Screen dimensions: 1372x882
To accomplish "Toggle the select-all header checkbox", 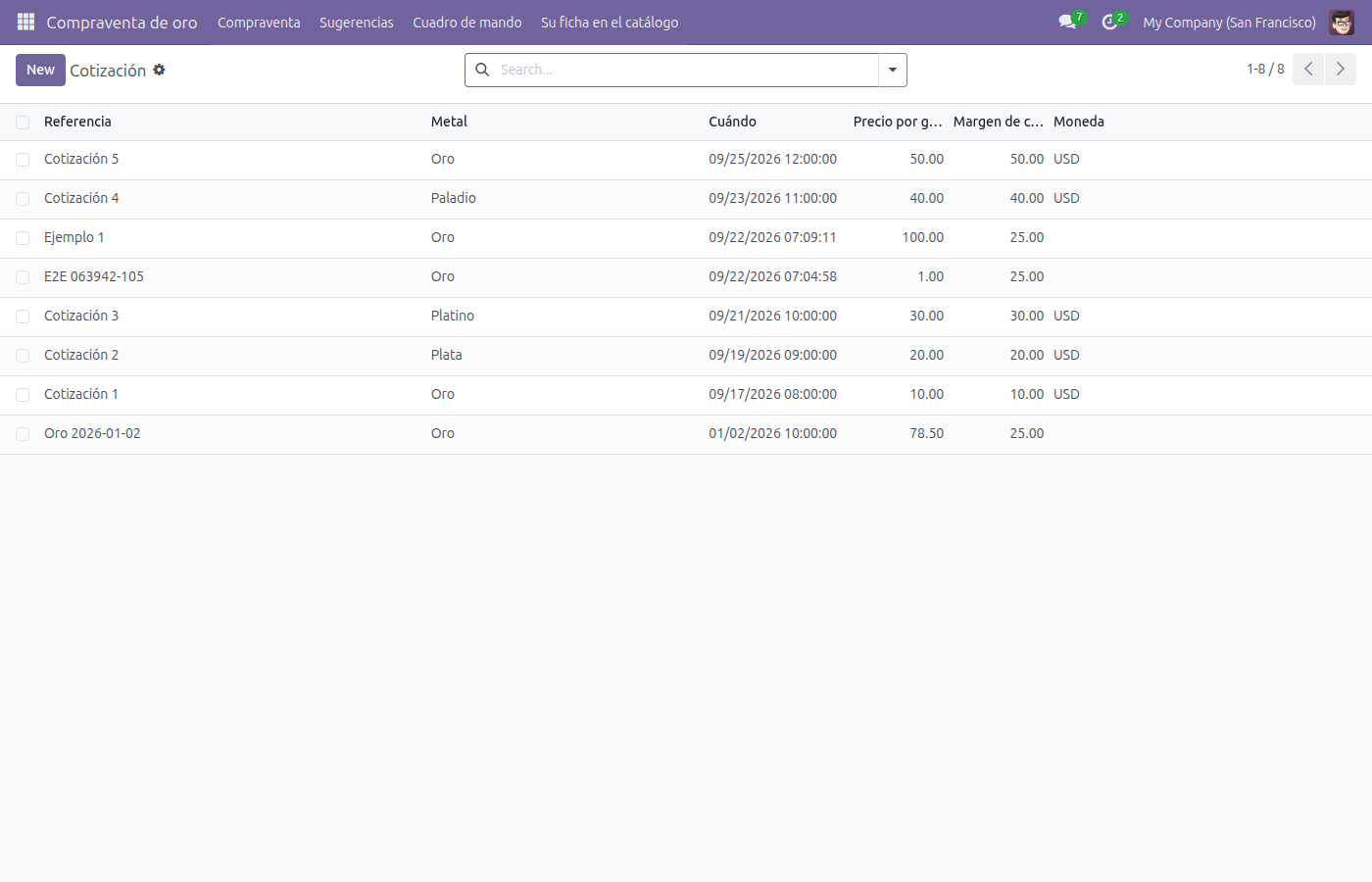I will click(23, 122).
